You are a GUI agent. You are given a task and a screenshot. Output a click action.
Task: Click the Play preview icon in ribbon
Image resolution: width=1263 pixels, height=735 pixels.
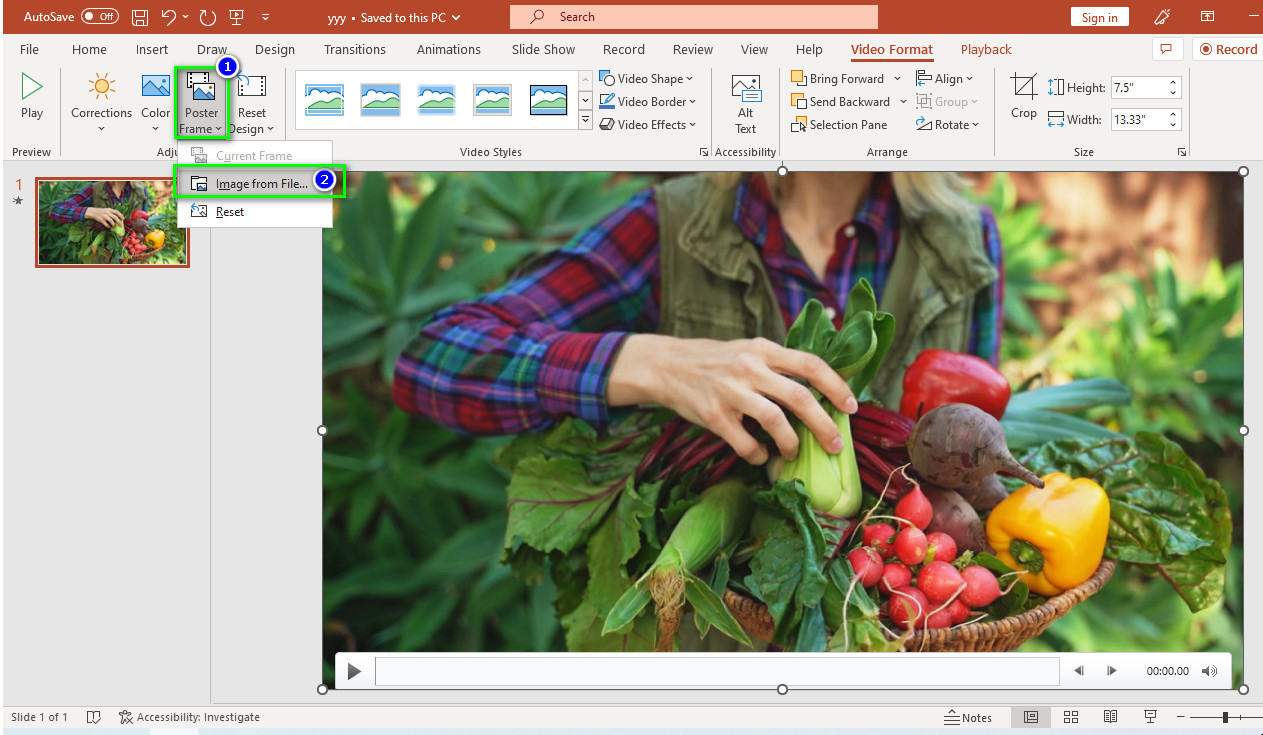tap(32, 86)
